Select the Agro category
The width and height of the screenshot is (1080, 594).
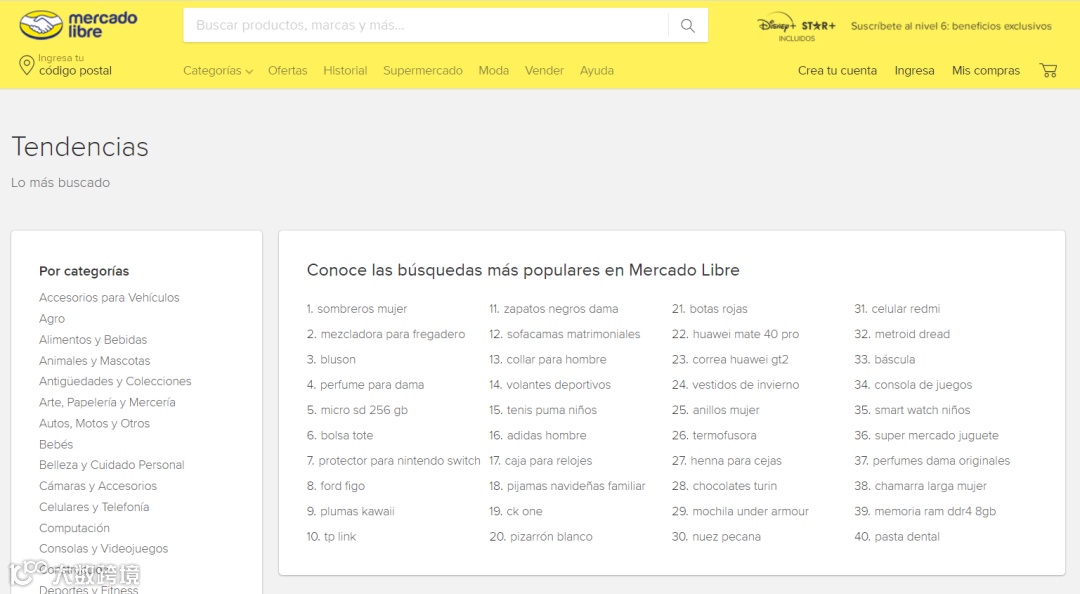pos(52,318)
